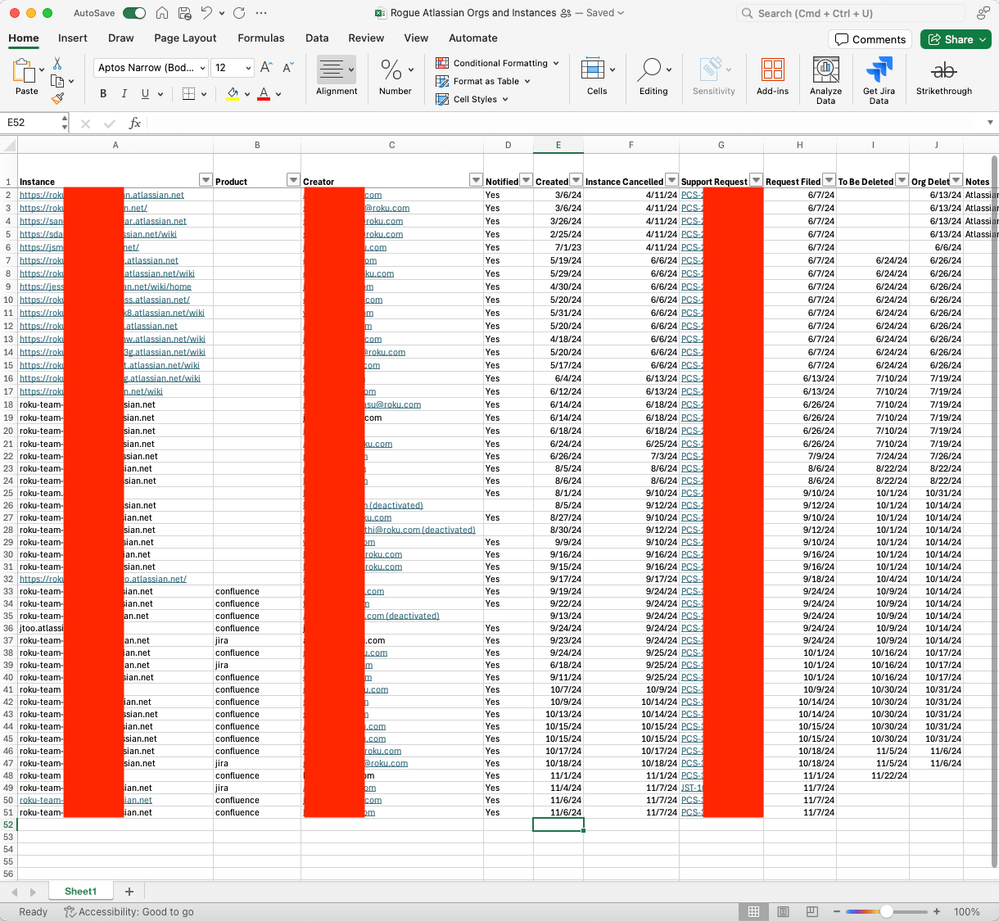Apply the yellow fill color
This screenshot has width=999, height=921.
tap(233, 94)
